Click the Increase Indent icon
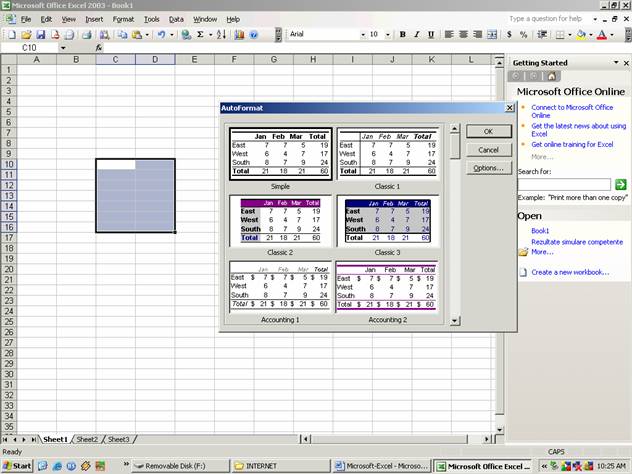 (542, 35)
